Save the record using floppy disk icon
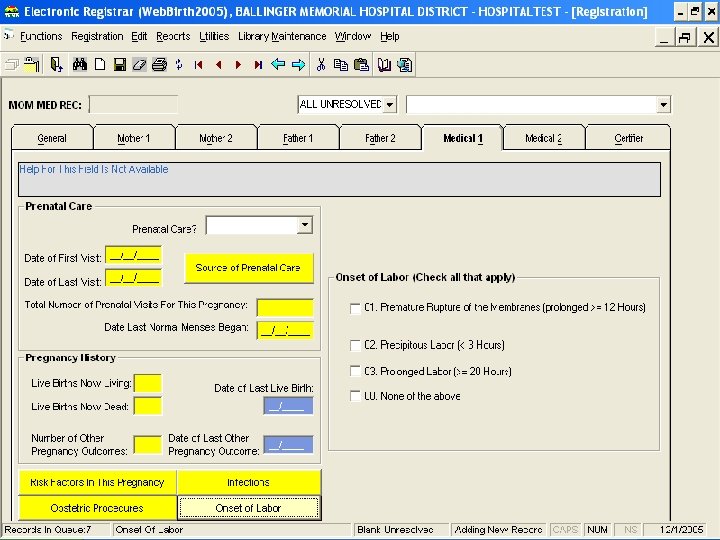 [x=120, y=65]
